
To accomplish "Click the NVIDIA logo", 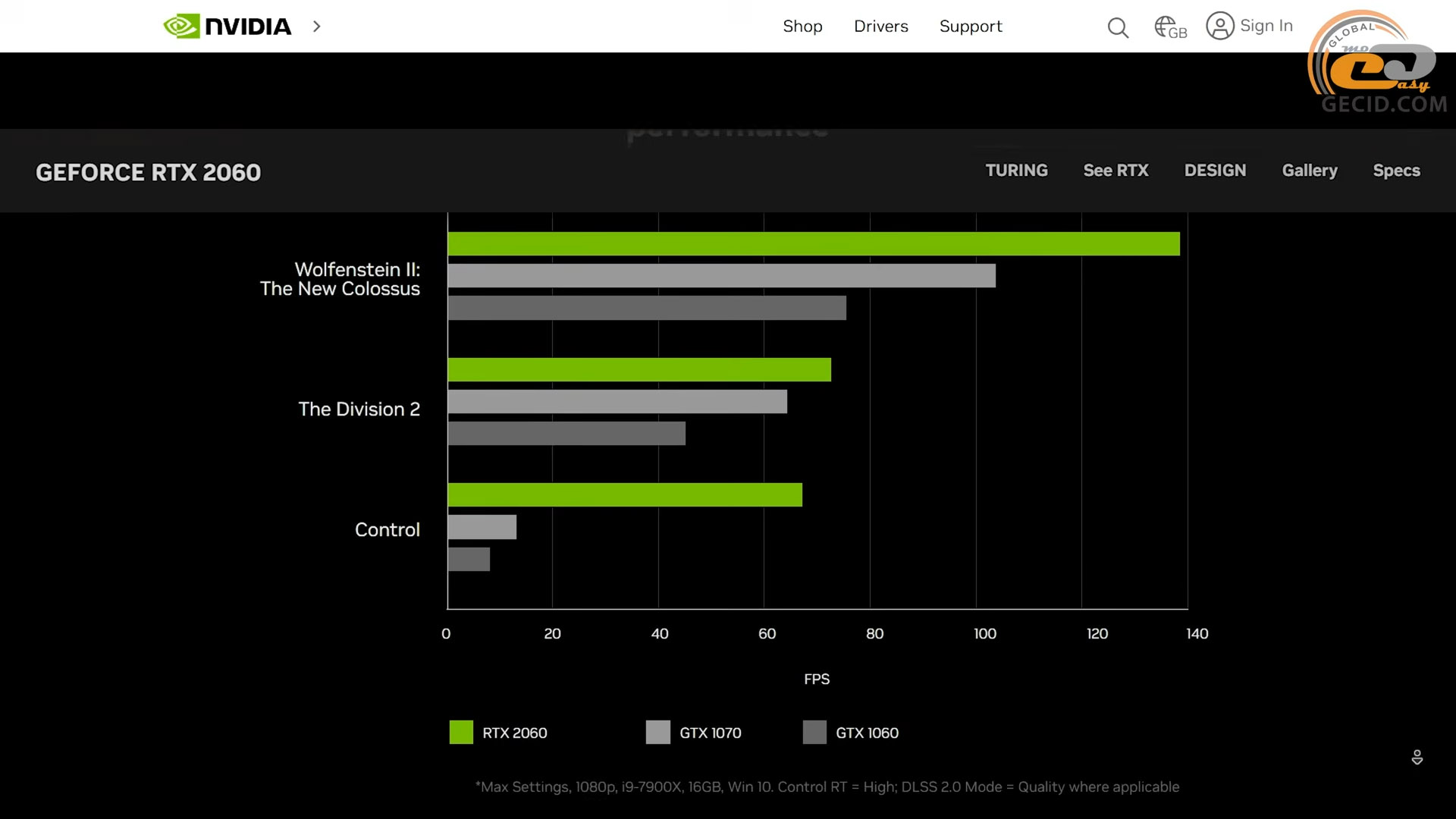I will (x=227, y=27).
